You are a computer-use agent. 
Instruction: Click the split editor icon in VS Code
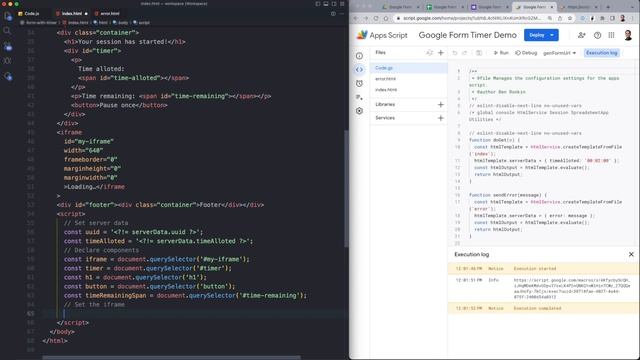[333, 13]
